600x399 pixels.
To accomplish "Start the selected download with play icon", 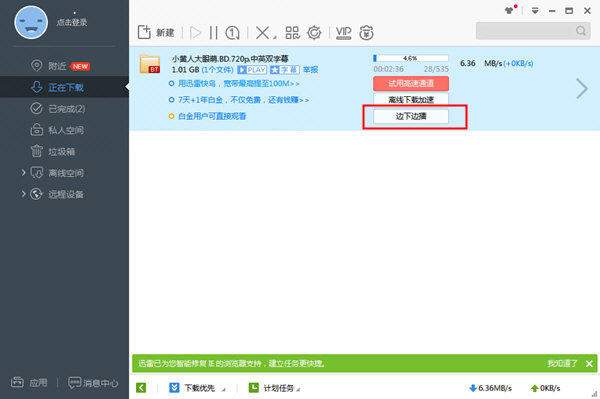I will (x=196, y=33).
